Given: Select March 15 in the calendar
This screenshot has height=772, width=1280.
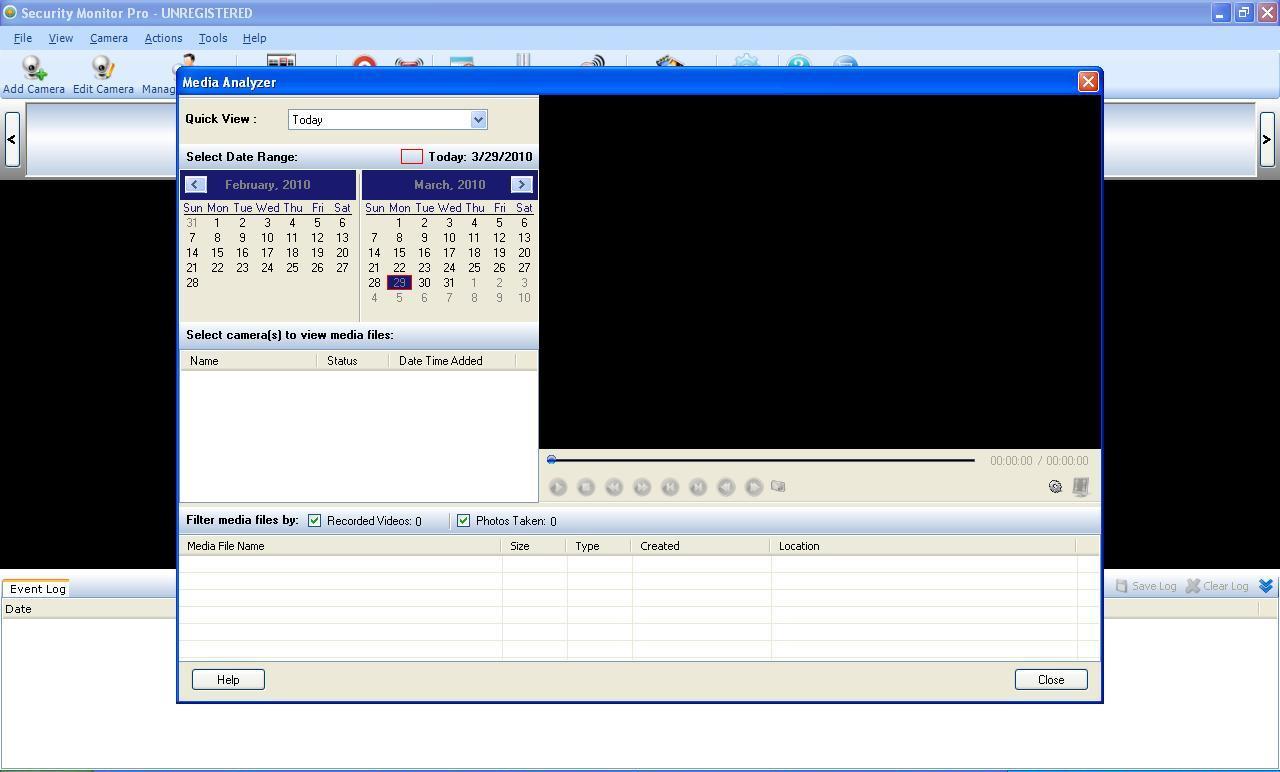Looking at the screenshot, I should [x=399, y=253].
